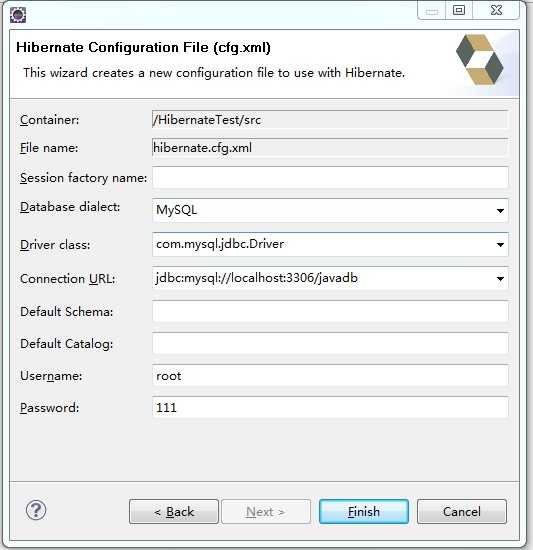Click the Hibernate Configuration File (cfg.xml) heading

(x=143, y=47)
